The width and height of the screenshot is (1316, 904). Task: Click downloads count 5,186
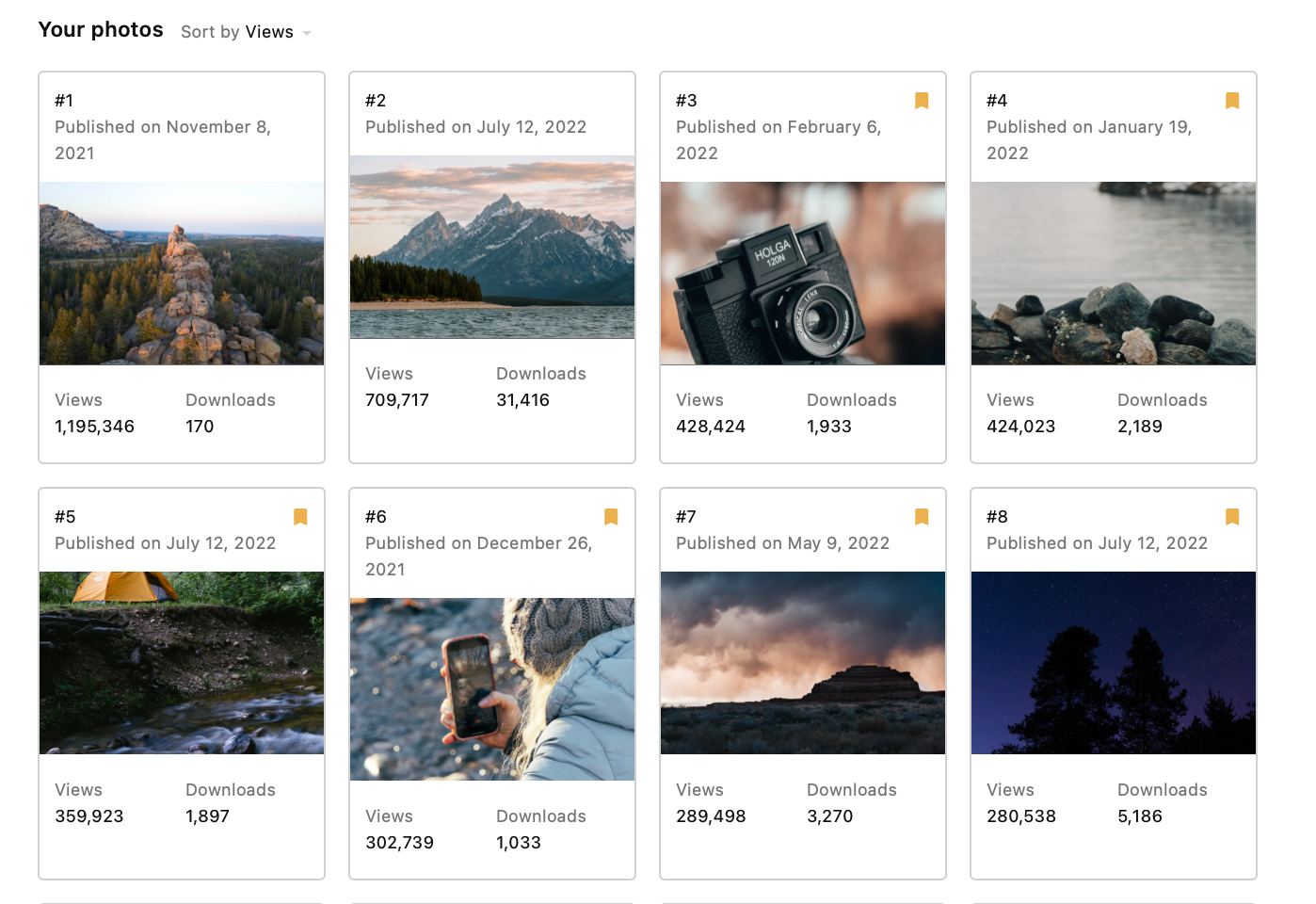point(1140,816)
